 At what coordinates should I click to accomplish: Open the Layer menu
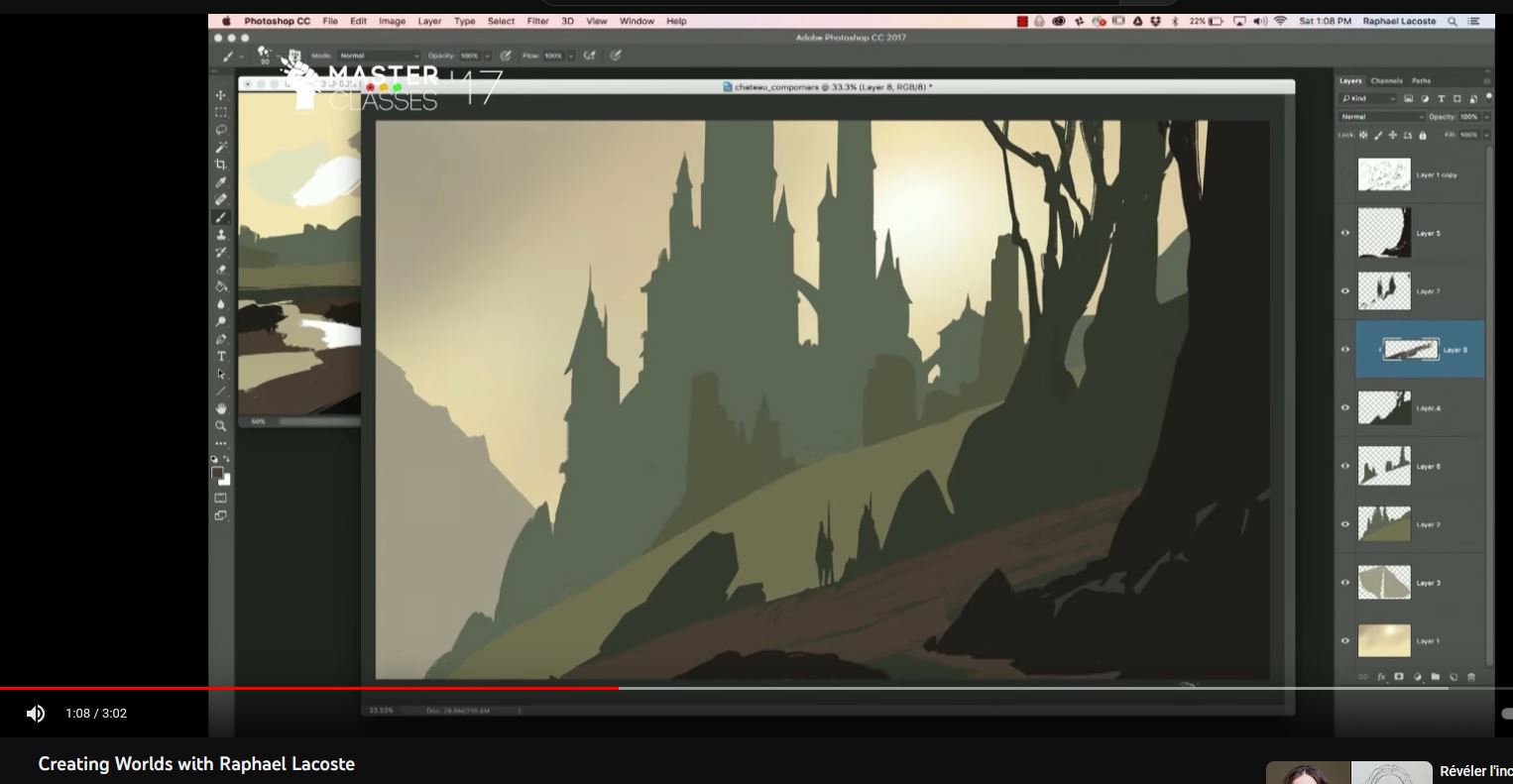point(429,21)
